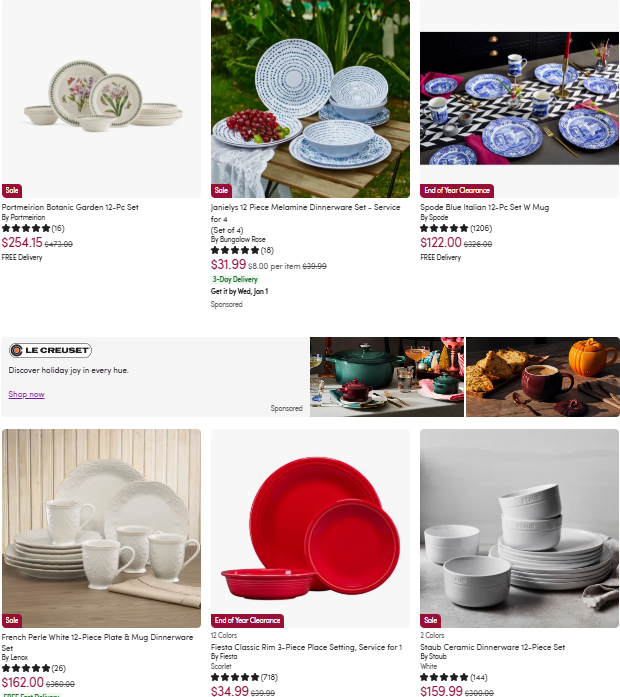Open the Le Creuset green Dutch oven banner image

[x=387, y=377]
